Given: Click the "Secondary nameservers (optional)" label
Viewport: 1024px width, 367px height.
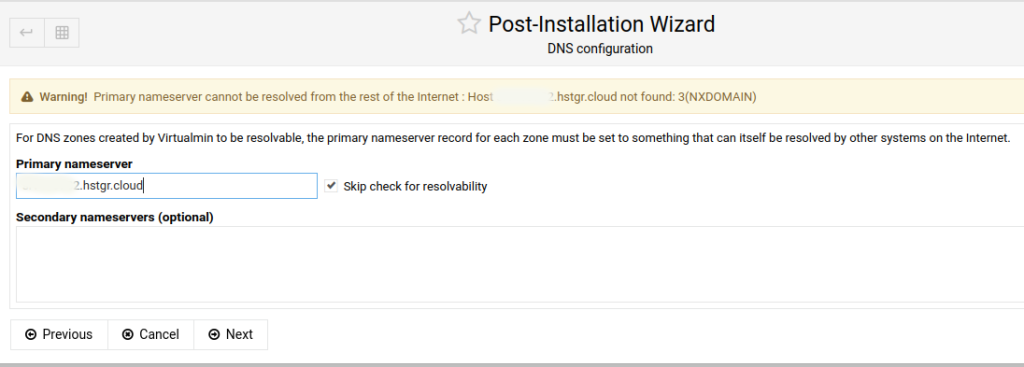Looking at the screenshot, I should tap(115, 217).
